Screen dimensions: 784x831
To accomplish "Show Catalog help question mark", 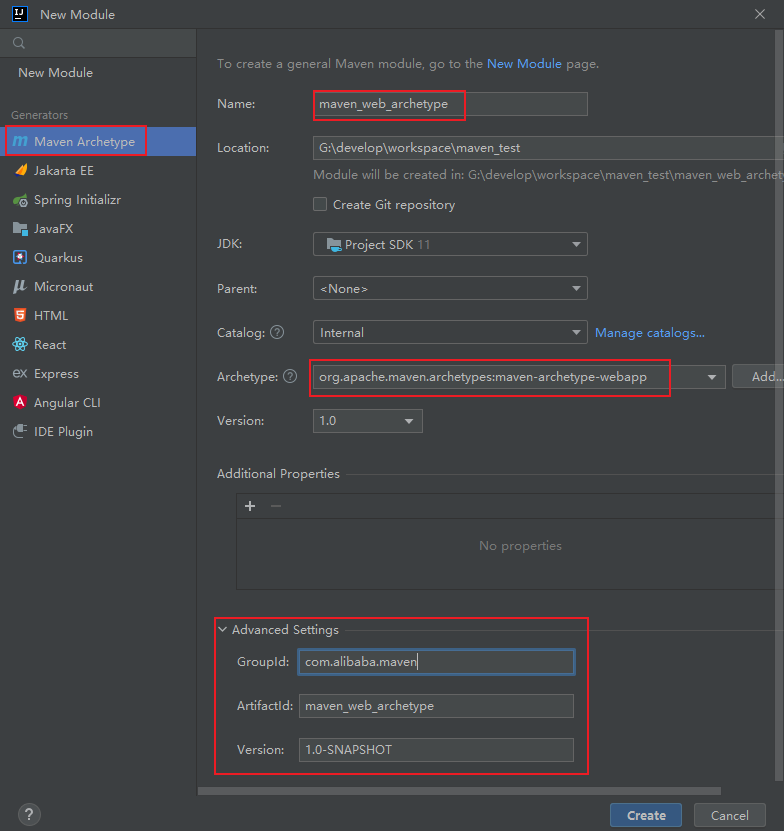I will (x=277, y=332).
